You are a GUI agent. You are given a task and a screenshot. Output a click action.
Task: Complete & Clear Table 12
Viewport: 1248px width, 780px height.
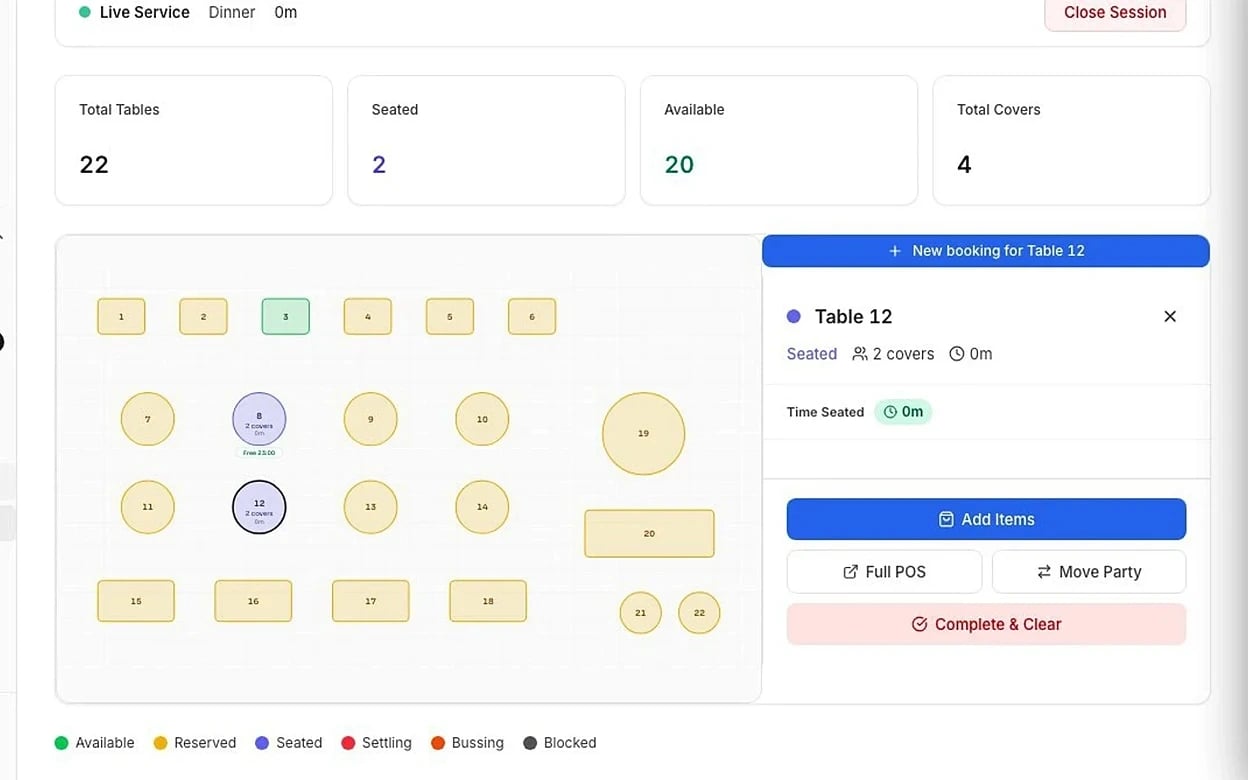click(986, 624)
